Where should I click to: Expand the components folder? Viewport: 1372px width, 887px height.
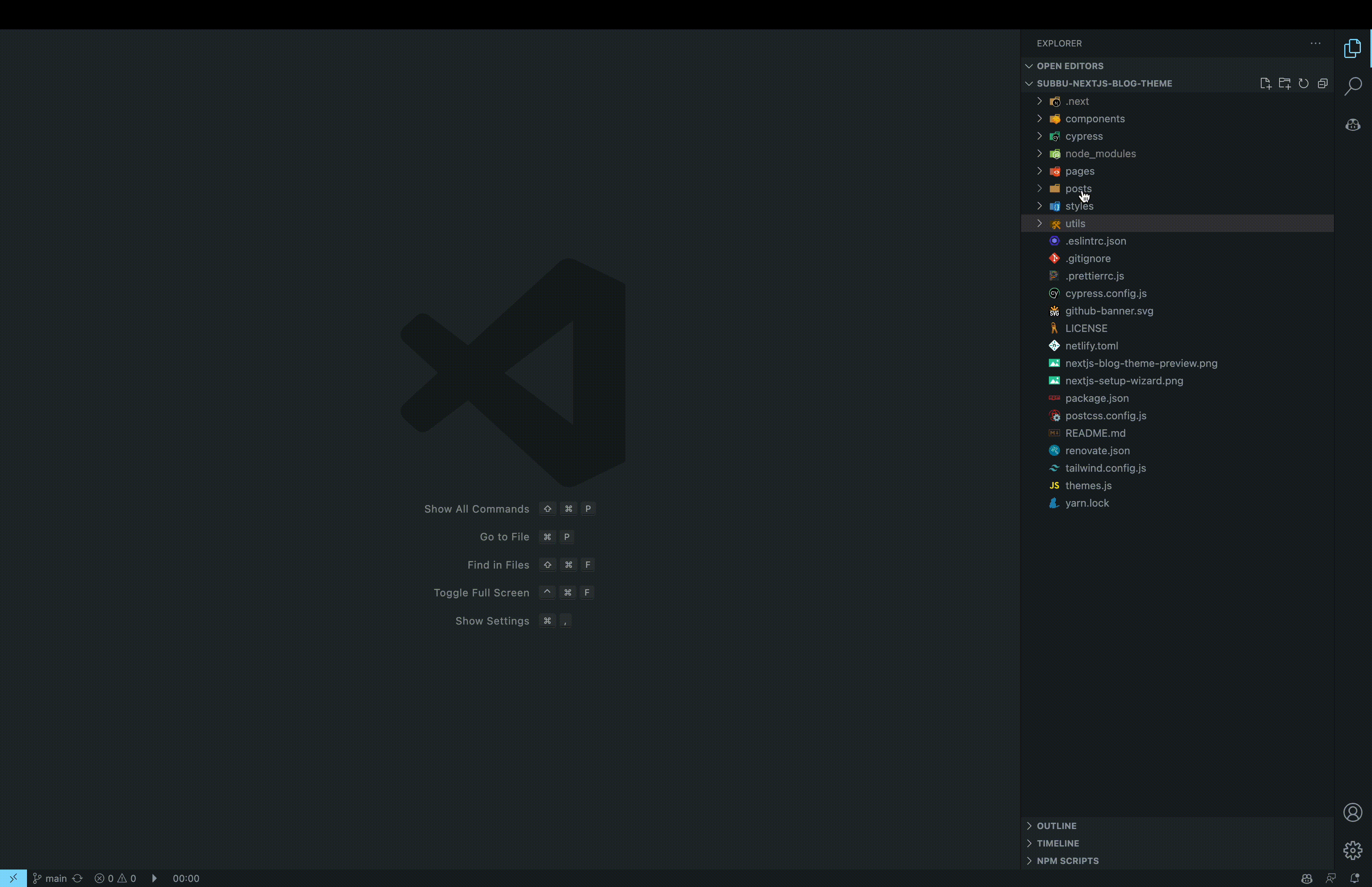click(1094, 119)
